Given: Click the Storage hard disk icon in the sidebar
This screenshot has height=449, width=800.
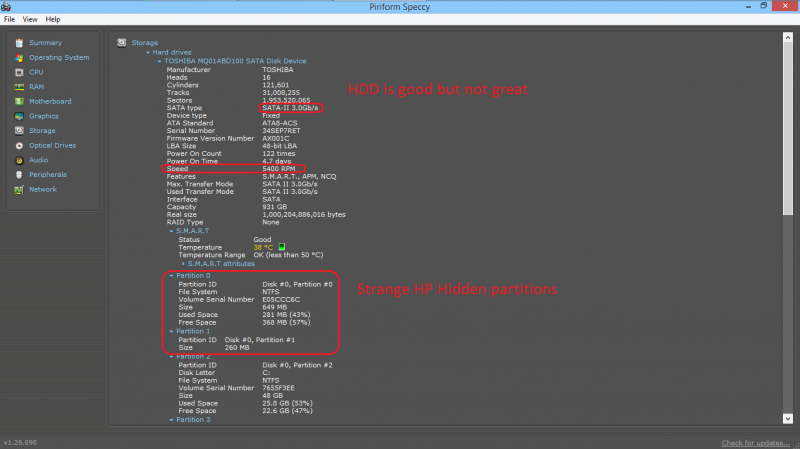Looking at the screenshot, I should pos(19,131).
